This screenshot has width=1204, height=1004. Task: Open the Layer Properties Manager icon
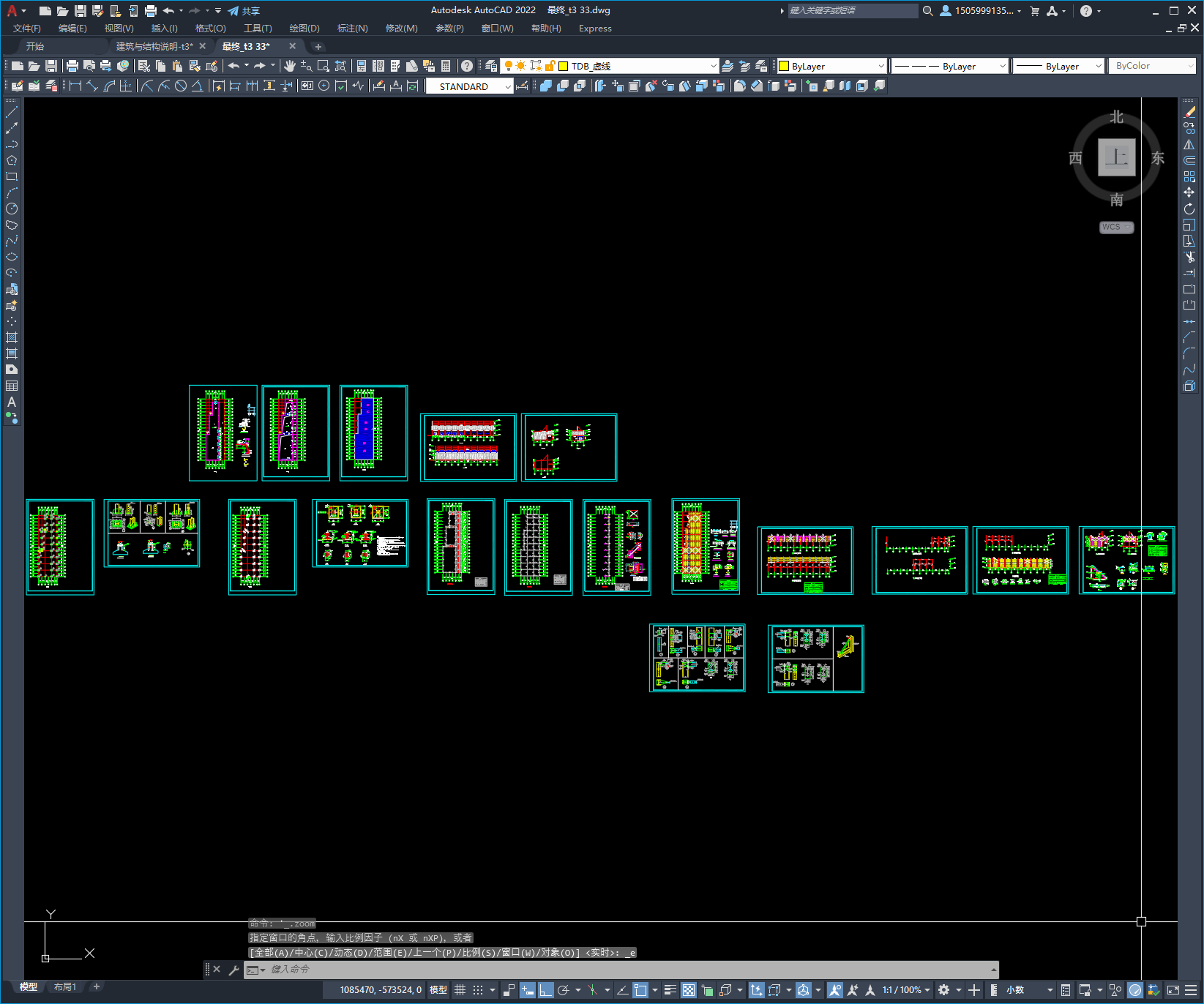point(491,66)
